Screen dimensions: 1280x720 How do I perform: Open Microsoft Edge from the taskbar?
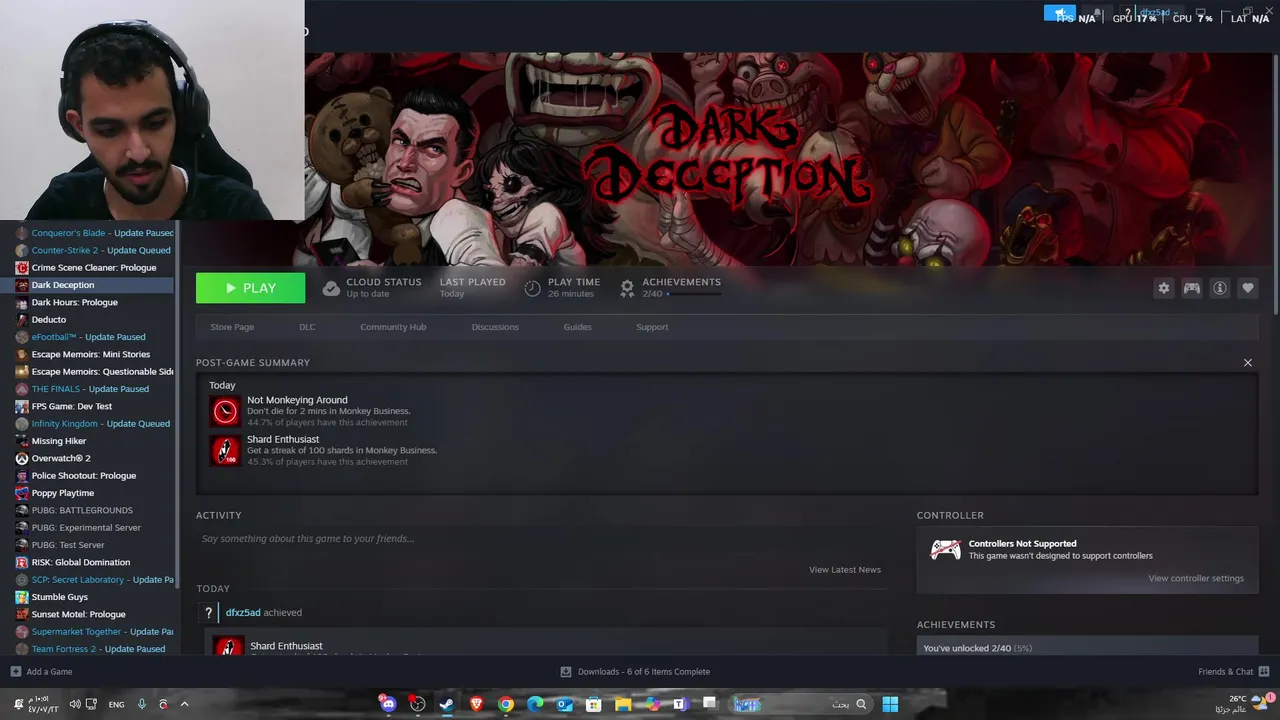tap(535, 704)
